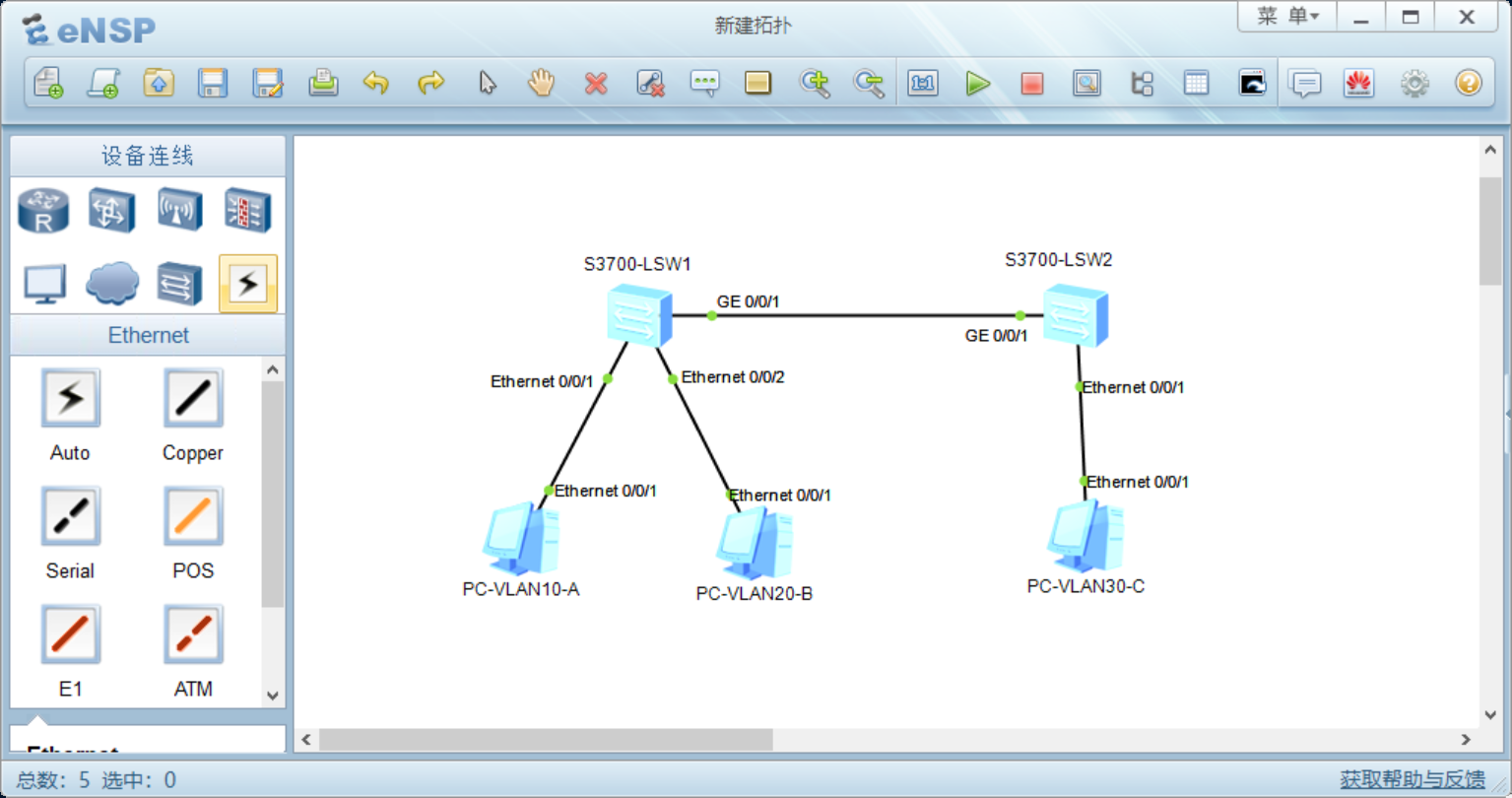Open an existing topology file
The image size is (1512, 798).
(x=159, y=83)
